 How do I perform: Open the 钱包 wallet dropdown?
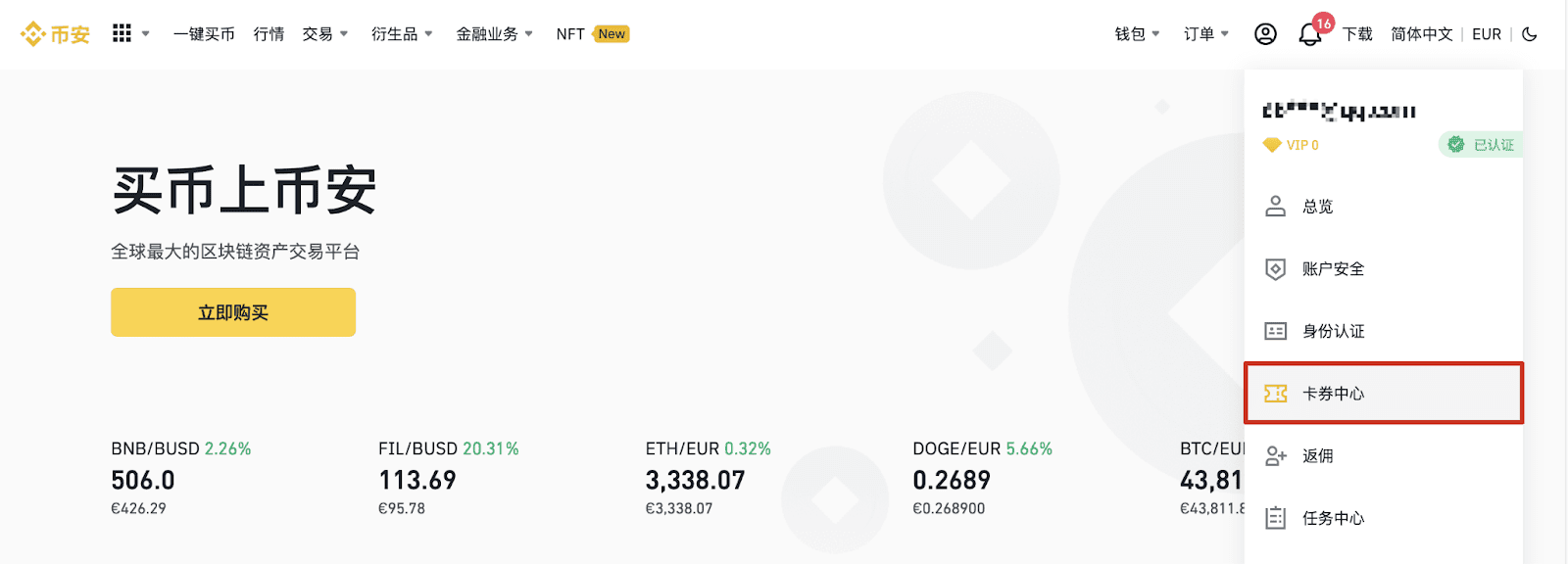pos(1137,34)
